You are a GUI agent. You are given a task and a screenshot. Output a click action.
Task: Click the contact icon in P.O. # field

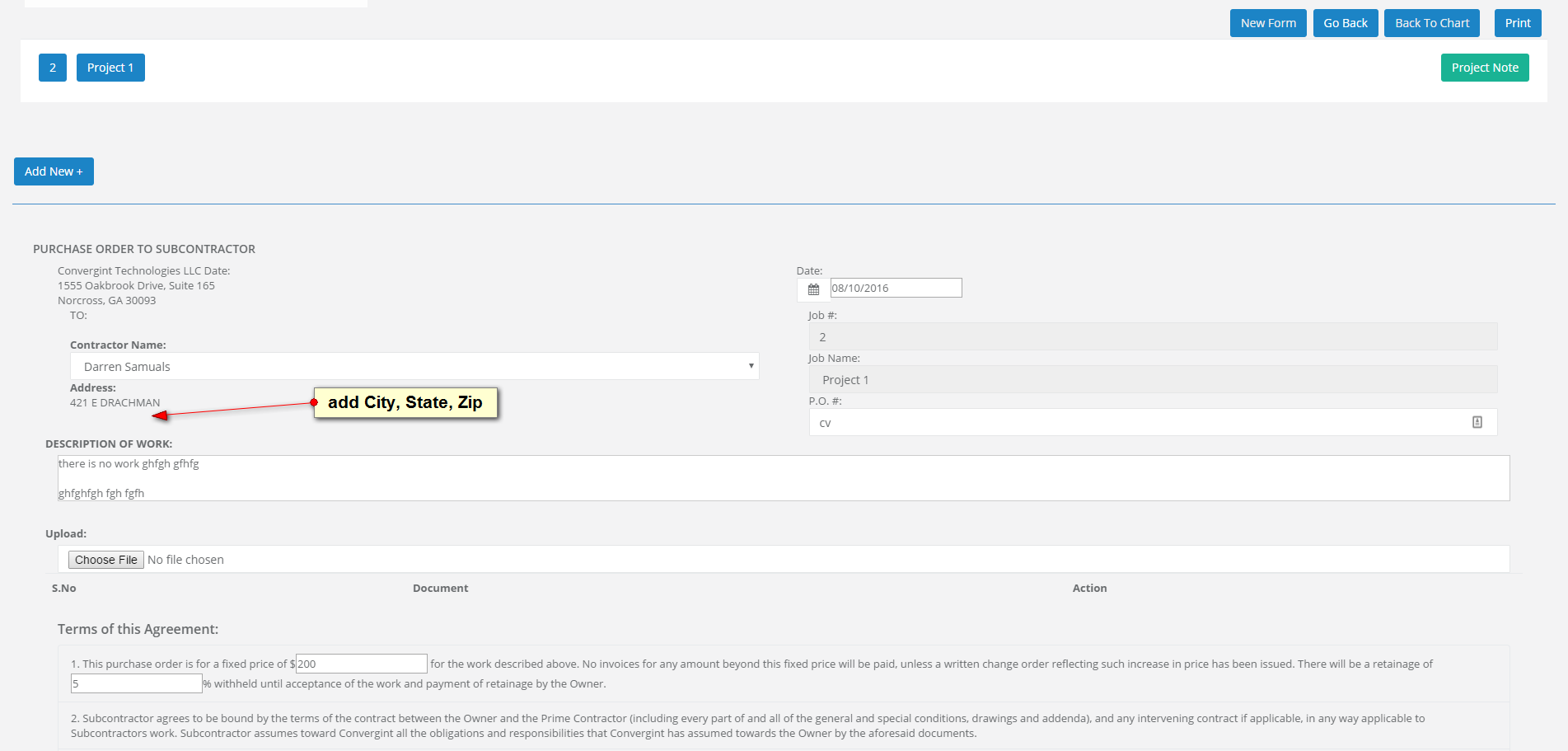pos(1477,422)
